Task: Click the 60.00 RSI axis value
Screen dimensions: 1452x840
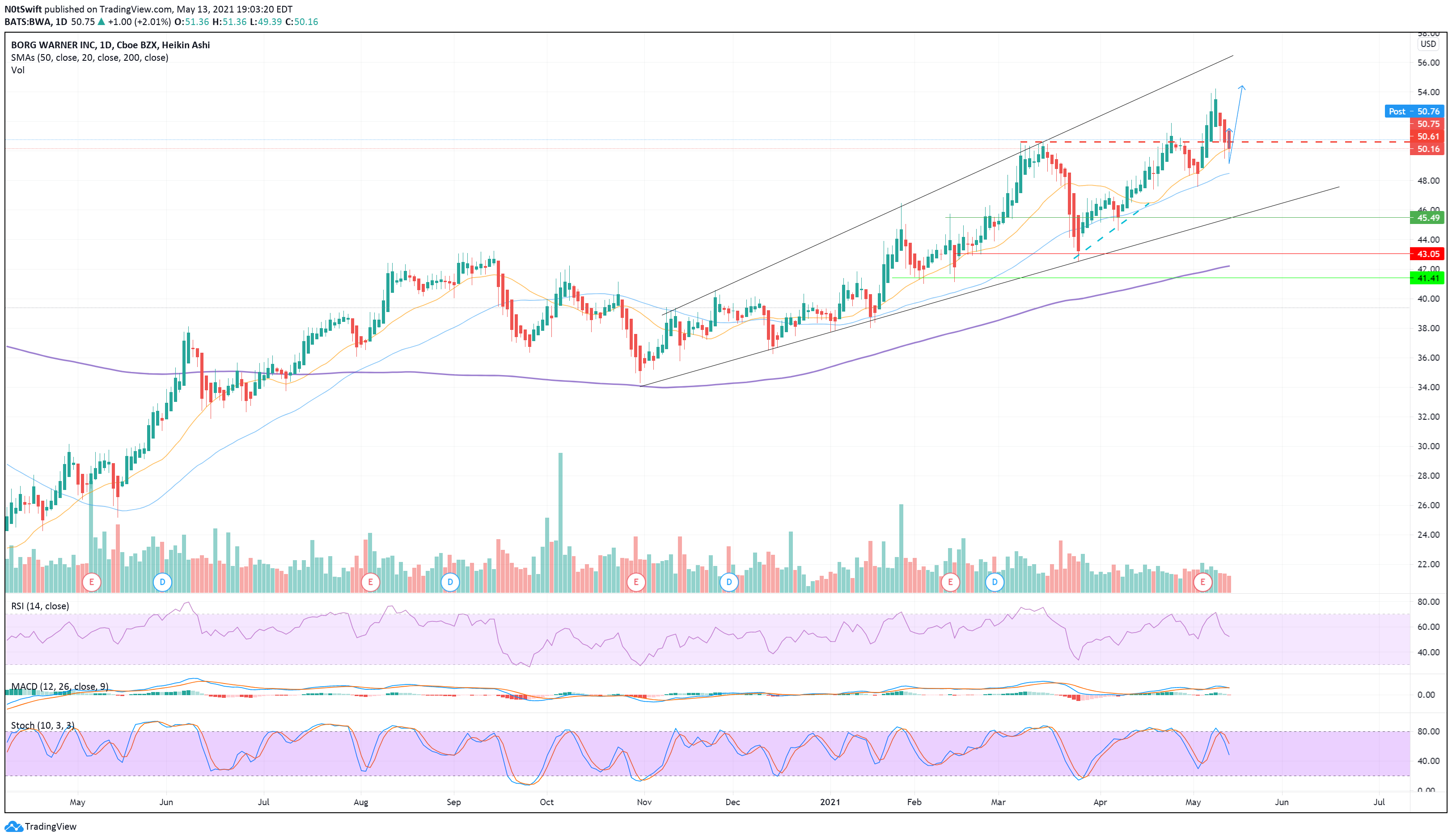Action: tap(1428, 627)
